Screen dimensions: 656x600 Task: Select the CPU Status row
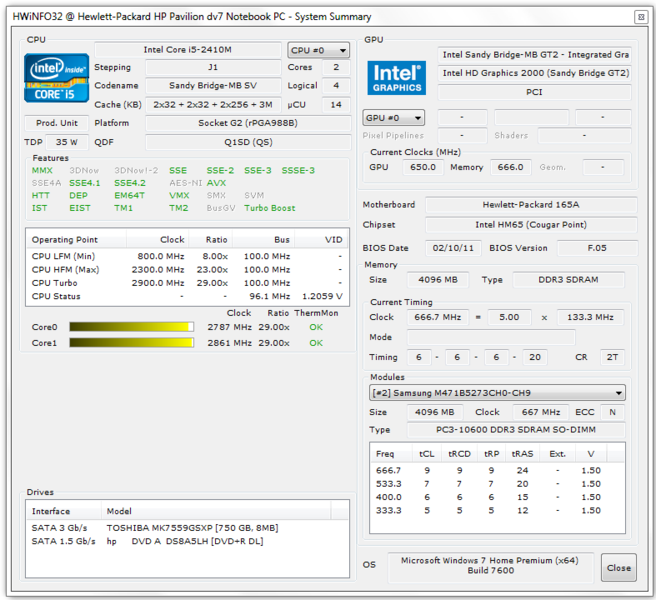187,296
